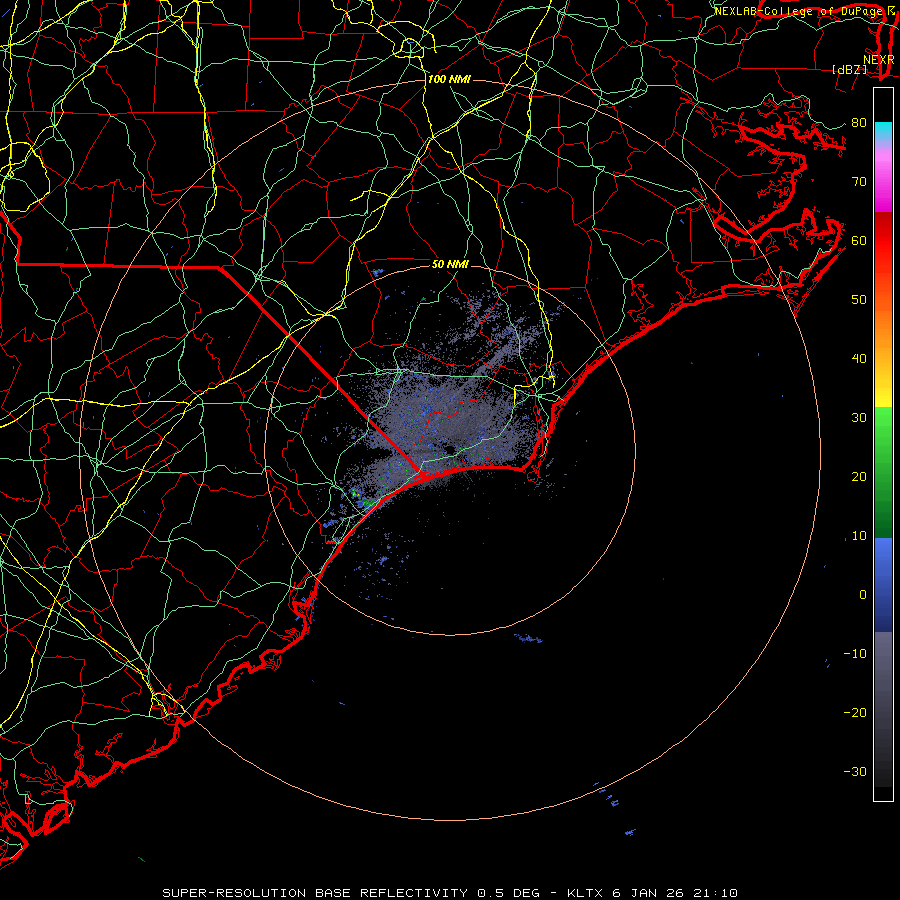This screenshot has height=900, width=900.
Task: Click the 0 value on the dBZ scale
Action: point(863,595)
